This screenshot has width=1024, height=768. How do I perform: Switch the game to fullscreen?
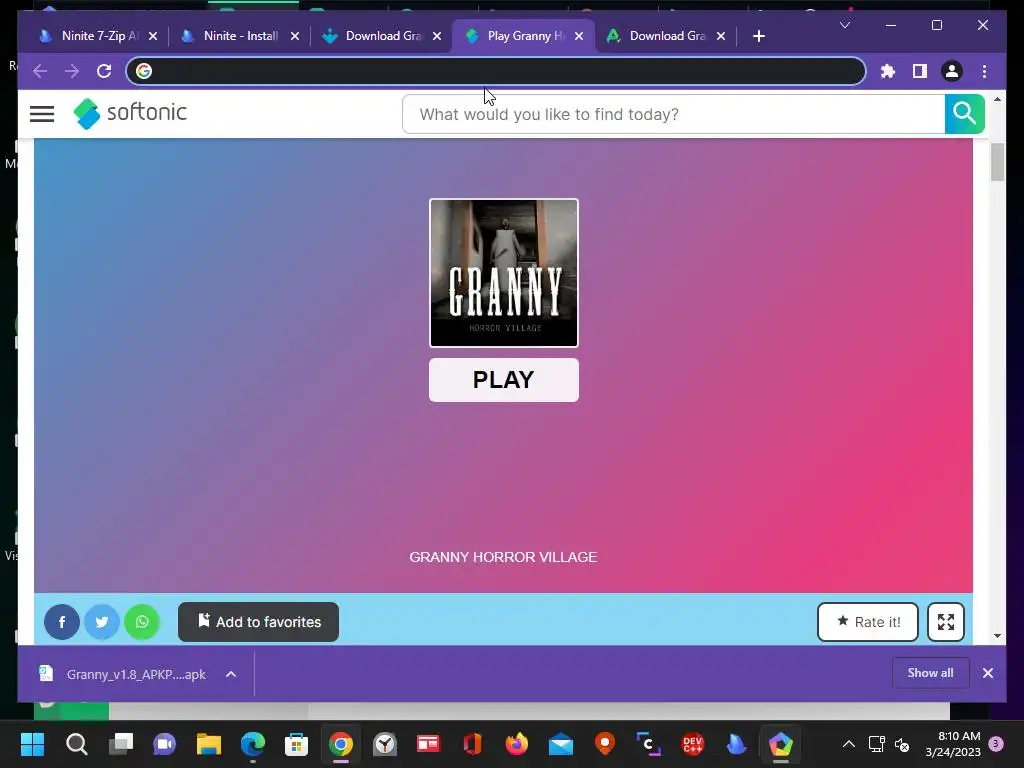[946, 622]
